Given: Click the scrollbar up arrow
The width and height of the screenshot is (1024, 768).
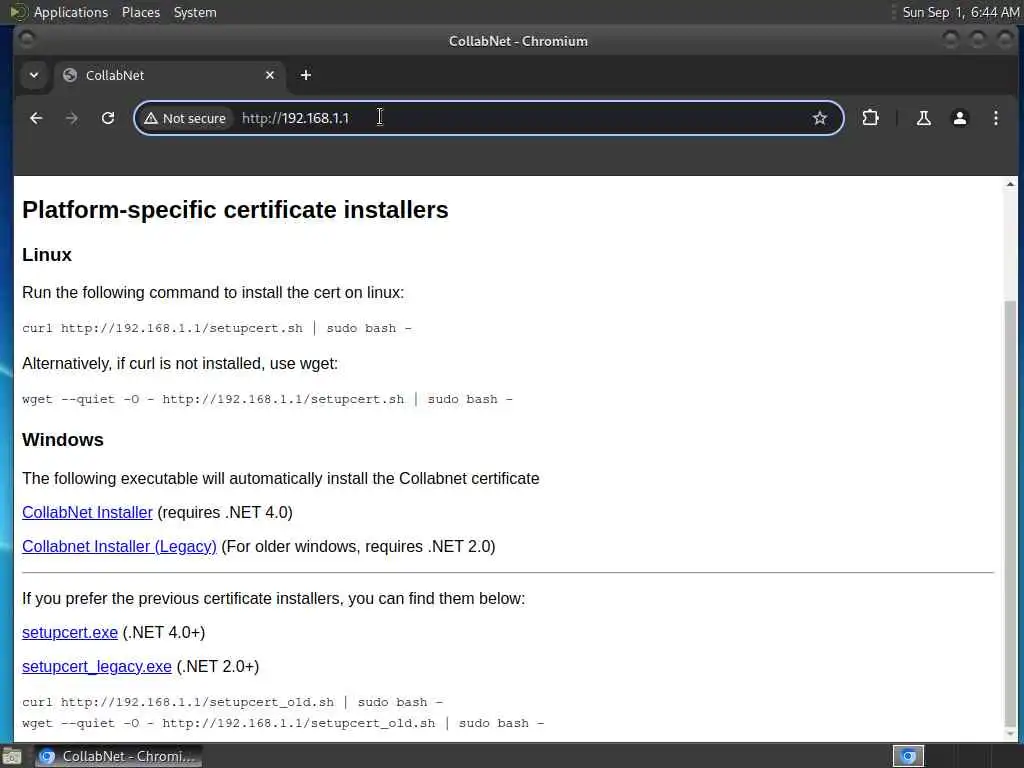Looking at the screenshot, I should [x=1010, y=185].
